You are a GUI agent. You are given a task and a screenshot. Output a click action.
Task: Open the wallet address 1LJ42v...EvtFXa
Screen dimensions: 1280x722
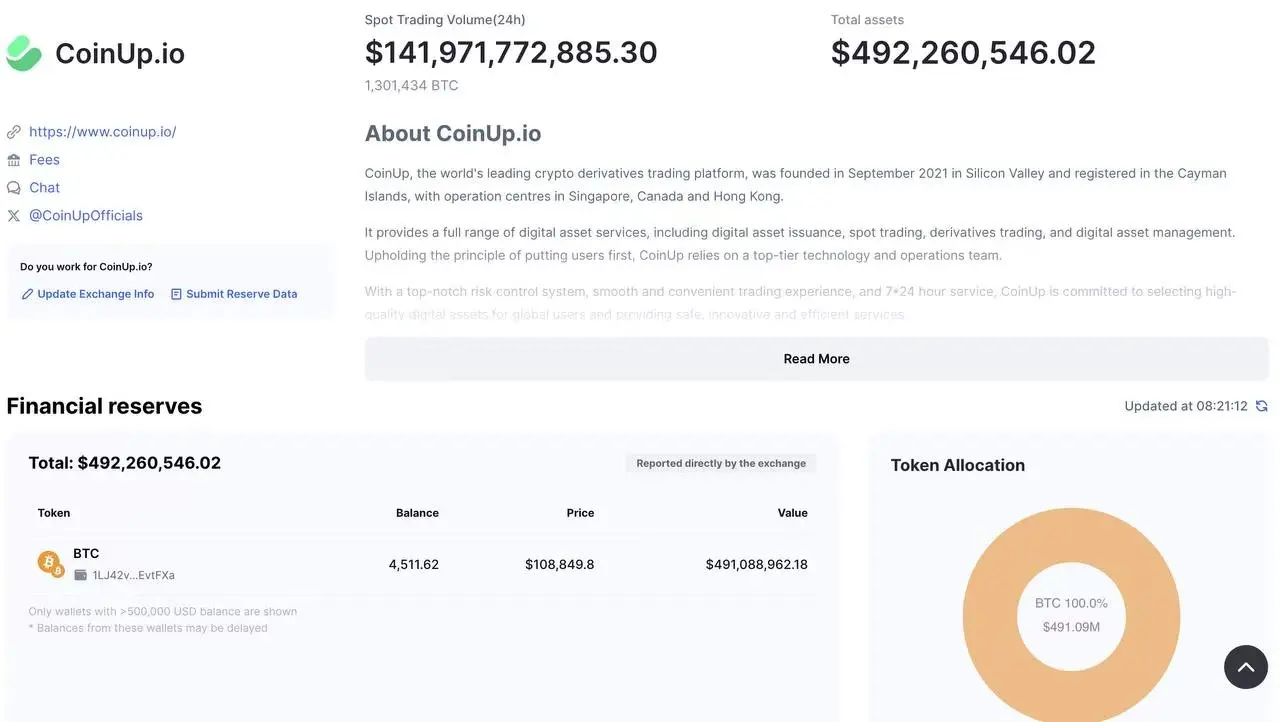click(x=133, y=576)
